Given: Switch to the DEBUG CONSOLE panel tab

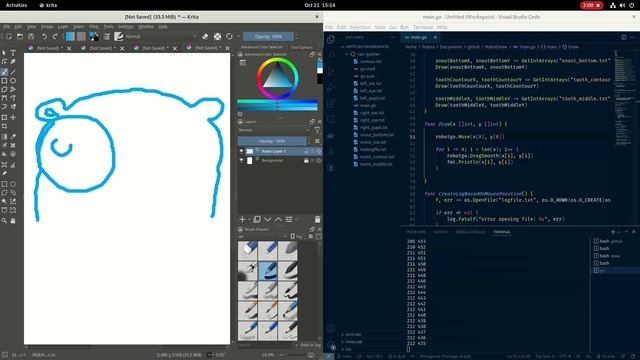Looking at the screenshot, I should (470, 232).
